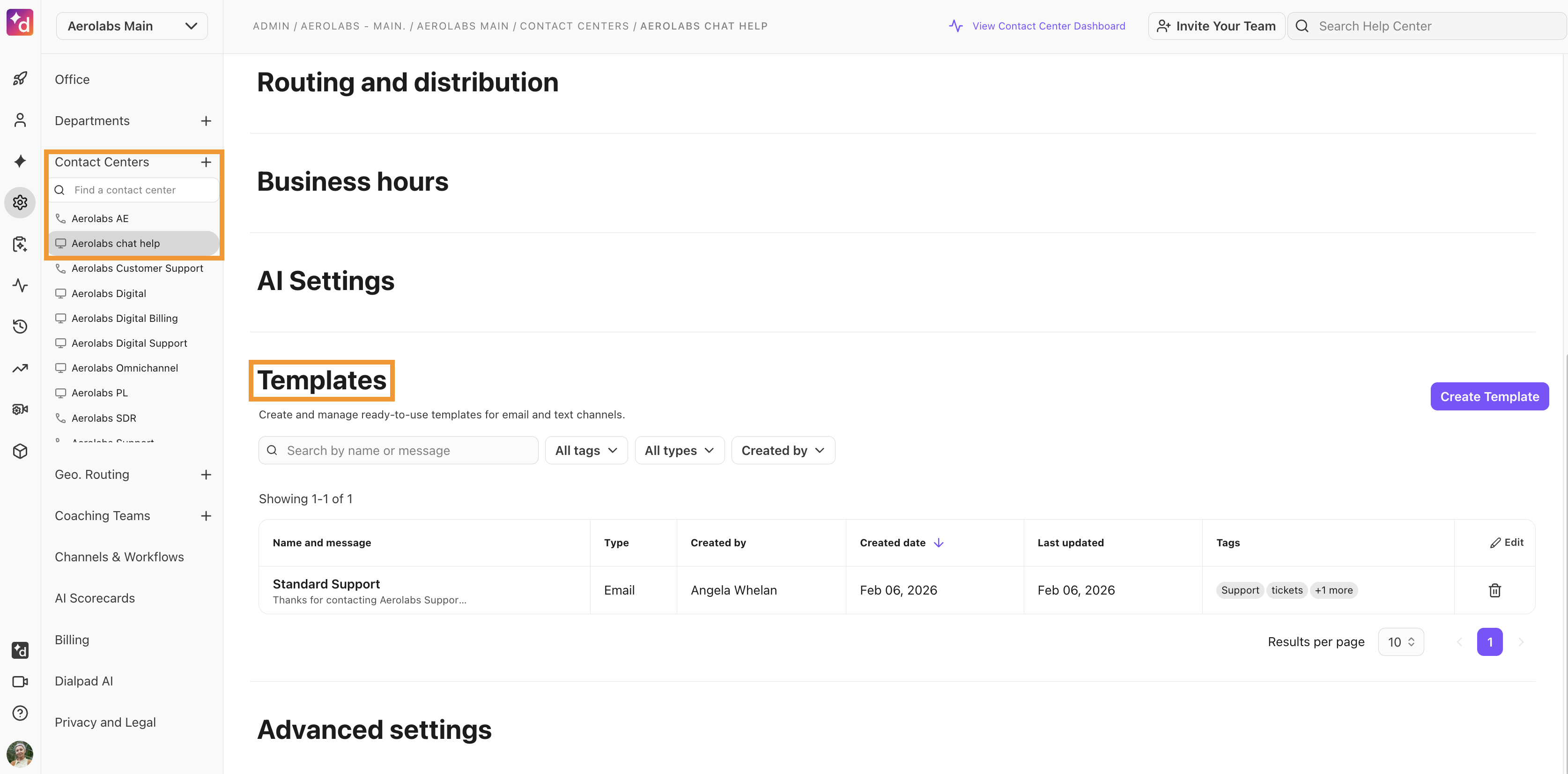1568x774 pixels.
Task: Add a new Coaching Team with plus icon
Action: click(206, 516)
